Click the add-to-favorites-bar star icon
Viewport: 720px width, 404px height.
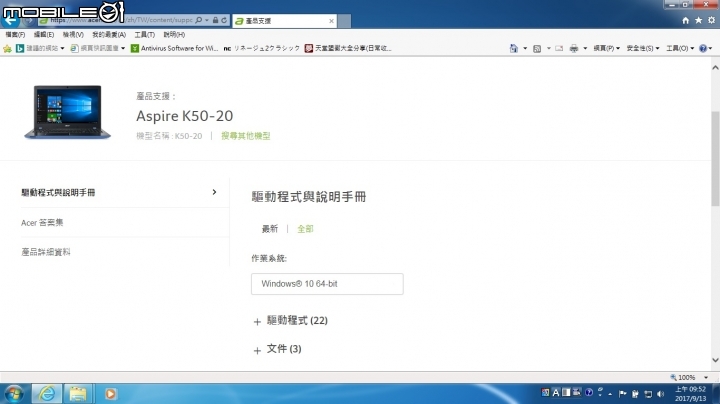(x=7, y=48)
